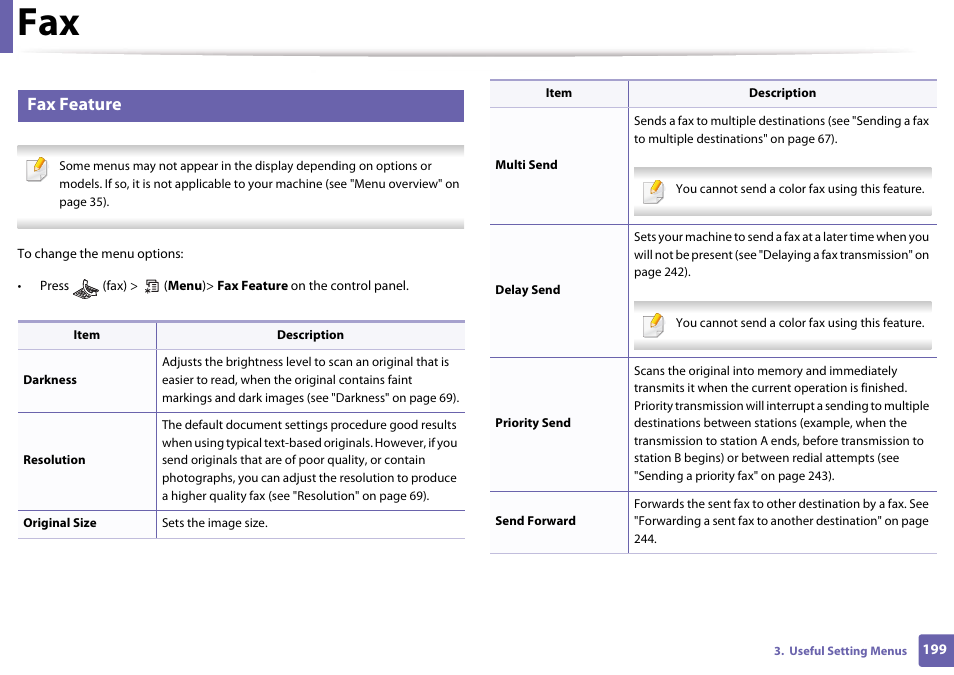Select the 'Darkness' item cell
954x675 pixels.
(x=87, y=380)
